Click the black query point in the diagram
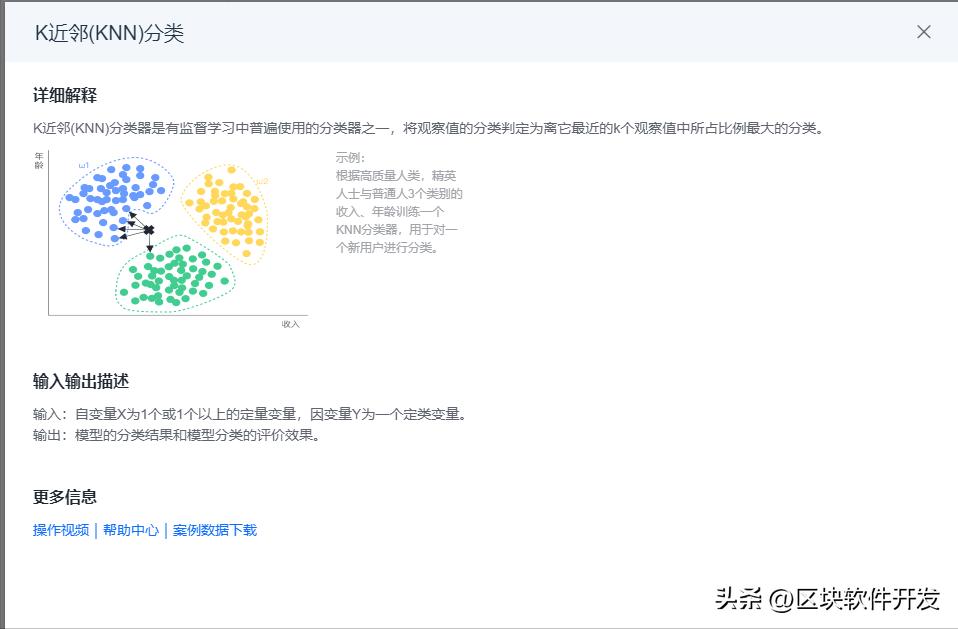This screenshot has width=958, height=629. tap(148, 229)
